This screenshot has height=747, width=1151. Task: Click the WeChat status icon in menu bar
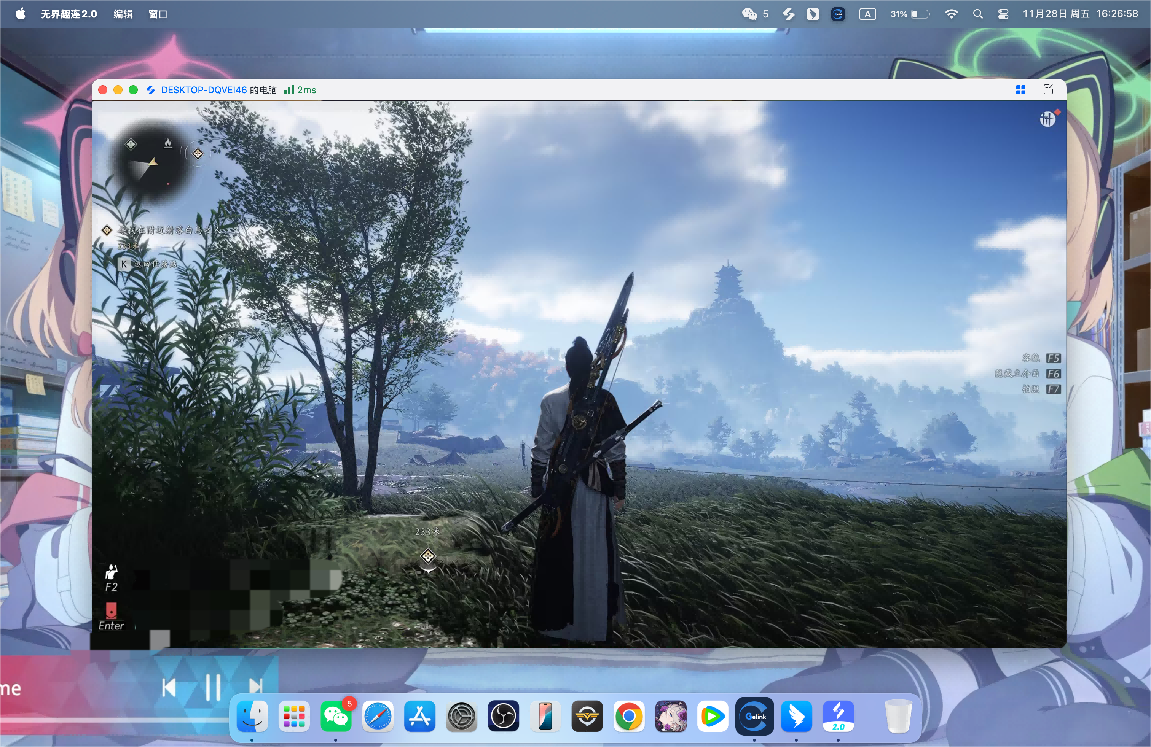(x=749, y=14)
